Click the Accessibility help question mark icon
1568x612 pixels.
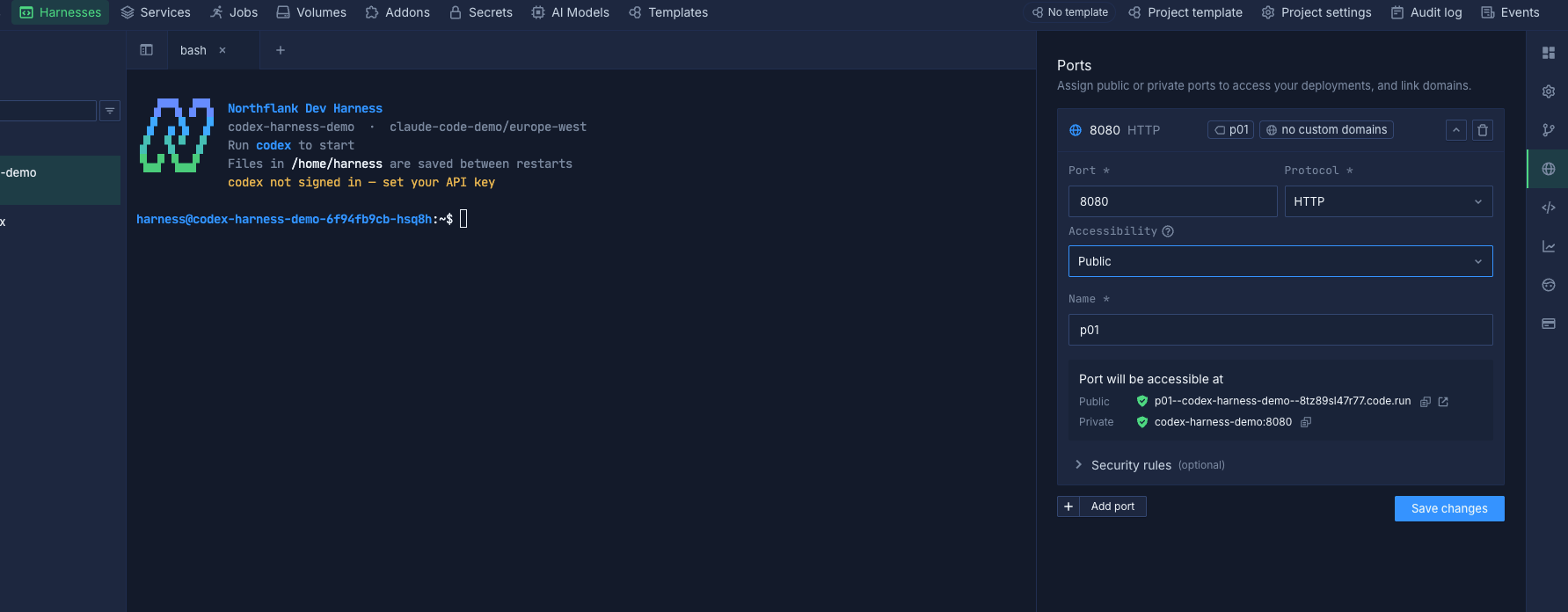point(1168,231)
